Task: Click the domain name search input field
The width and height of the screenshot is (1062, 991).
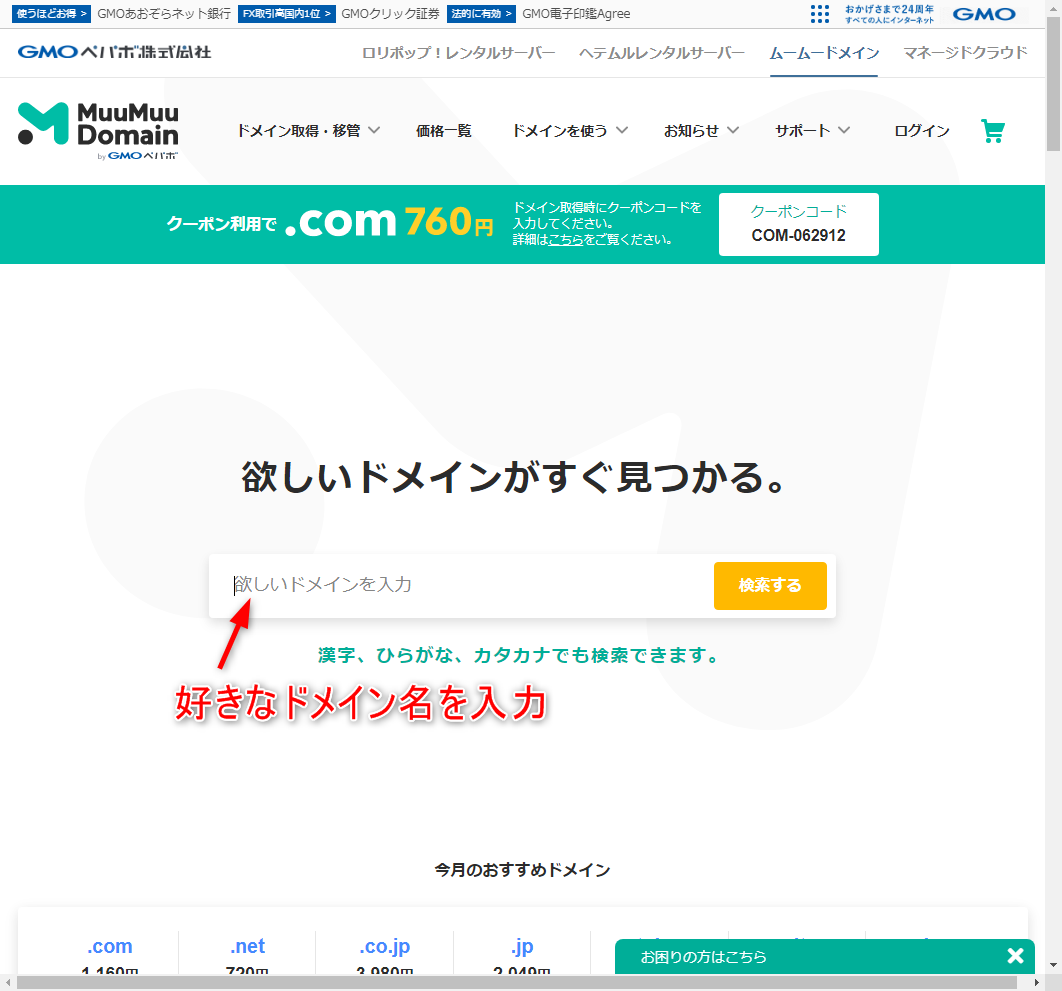Action: pyautogui.click(x=460, y=585)
